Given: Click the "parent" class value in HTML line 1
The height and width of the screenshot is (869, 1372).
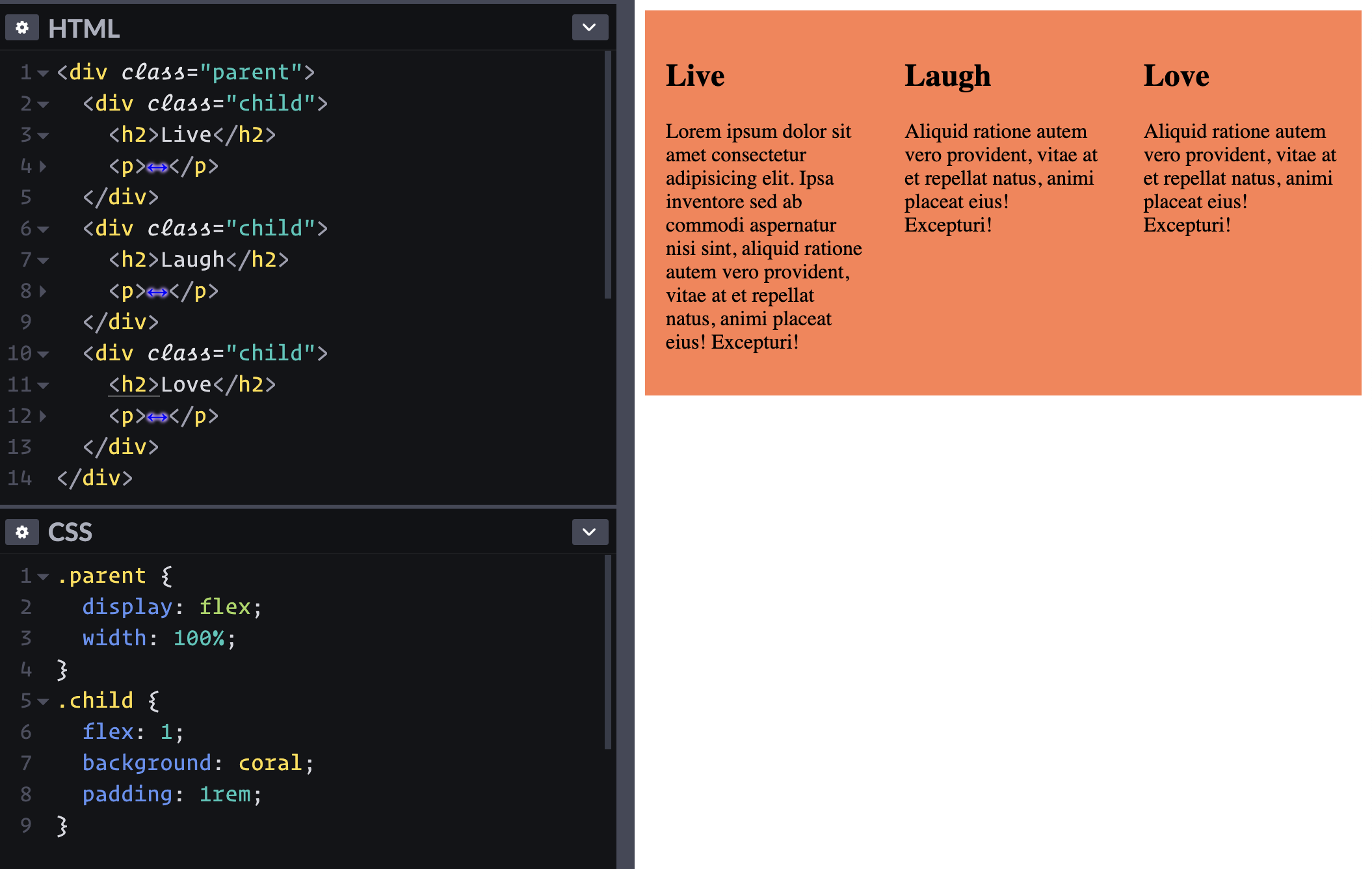Looking at the screenshot, I should (x=251, y=72).
